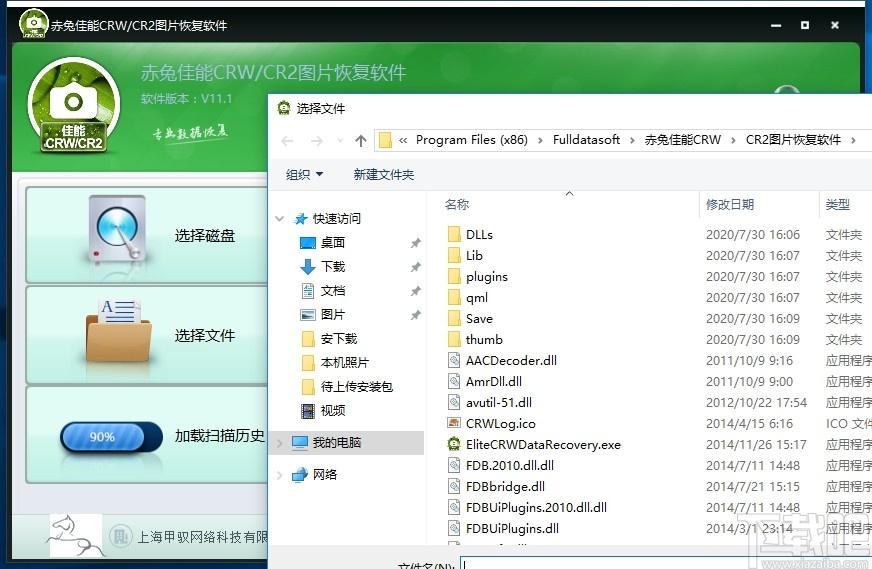The height and width of the screenshot is (569, 872).
Task: Click the 网络 network icon in sidebar
Action: [300, 474]
